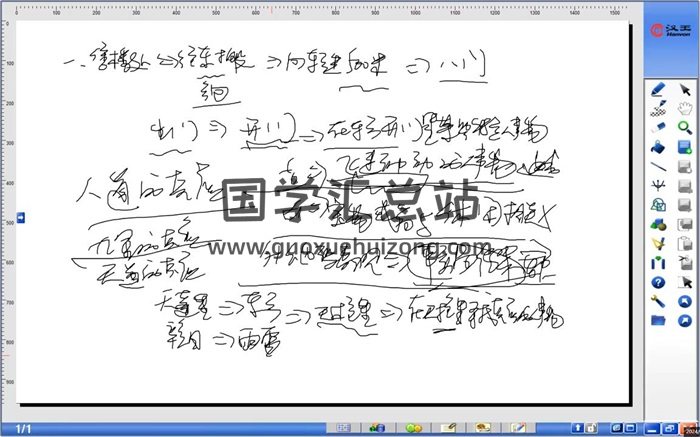Viewport: 700px width, 437px height.
Task: Choose the arrow selection pointer tool
Action: 685,89
